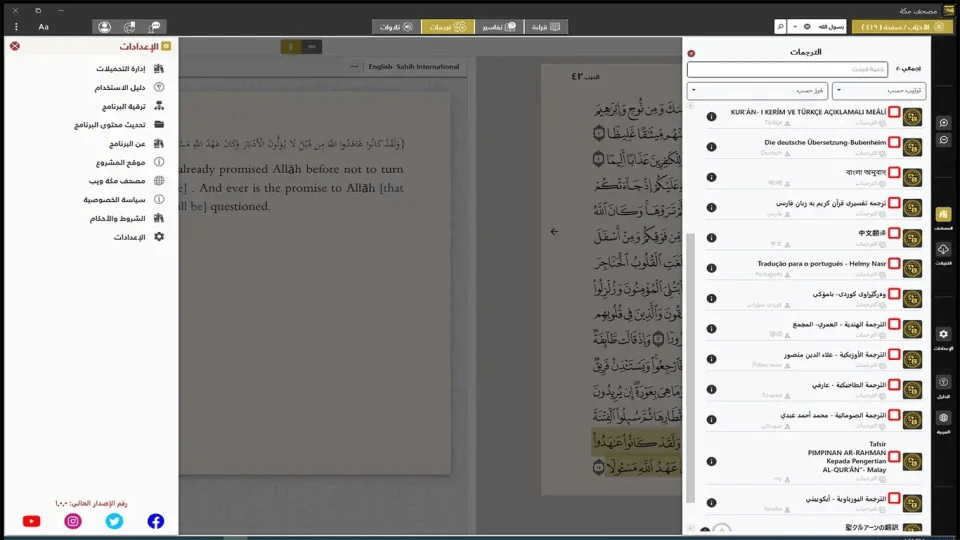Expand the فرز حسب filter dropdown

758,91
